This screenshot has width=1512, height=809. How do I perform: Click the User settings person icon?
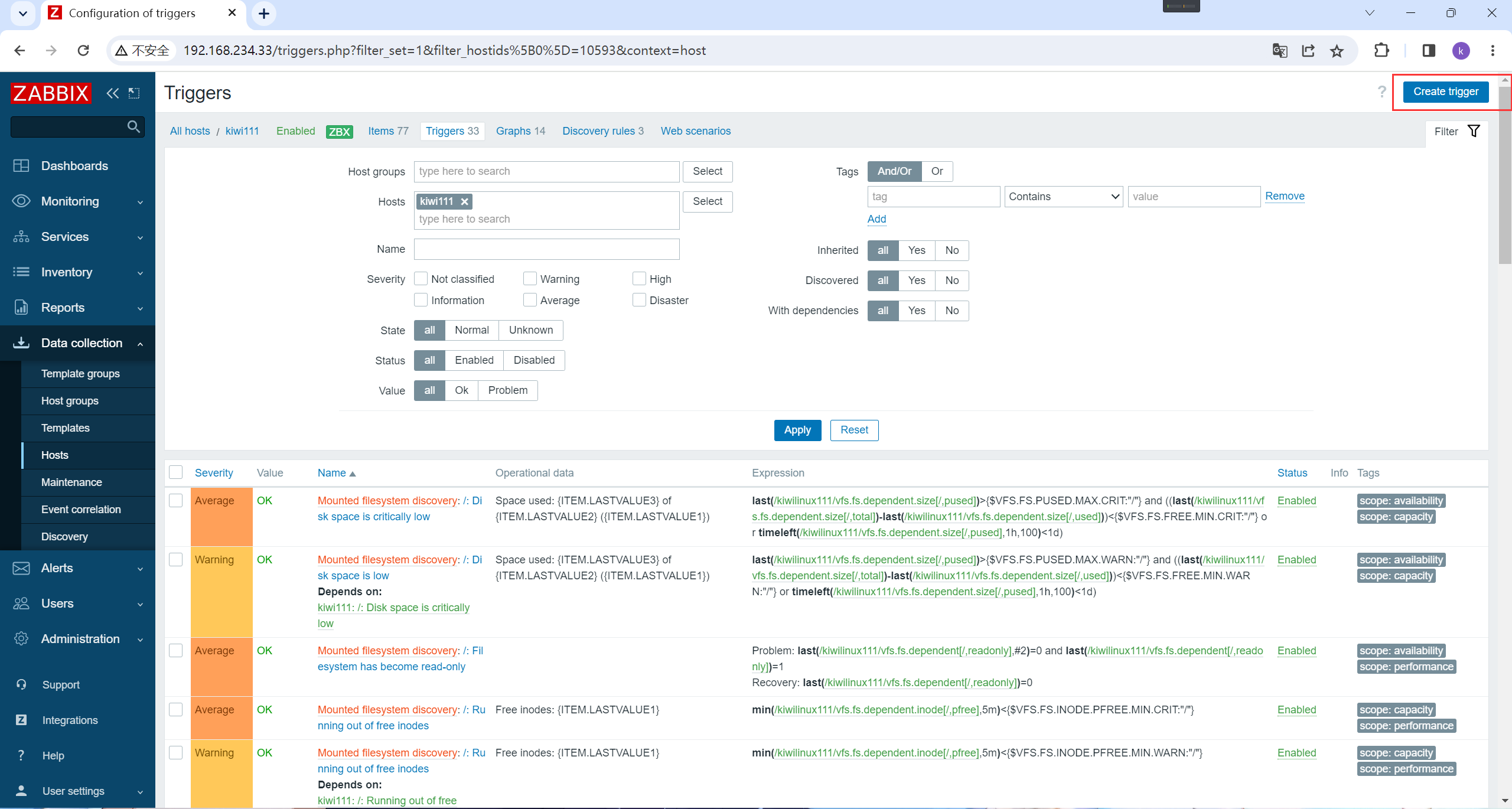tap(21, 791)
